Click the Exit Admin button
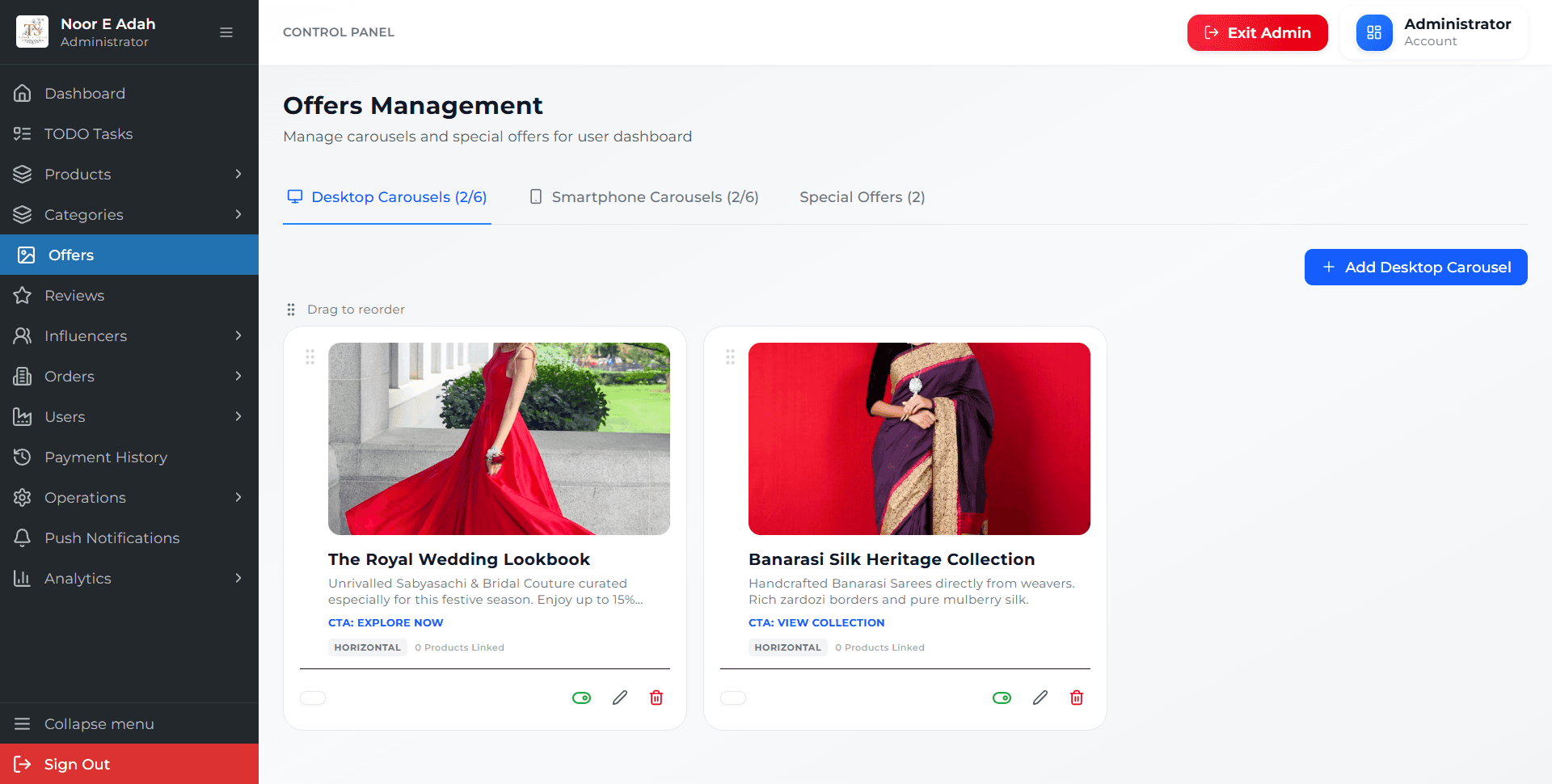The width and height of the screenshot is (1552, 784). (1258, 32)
